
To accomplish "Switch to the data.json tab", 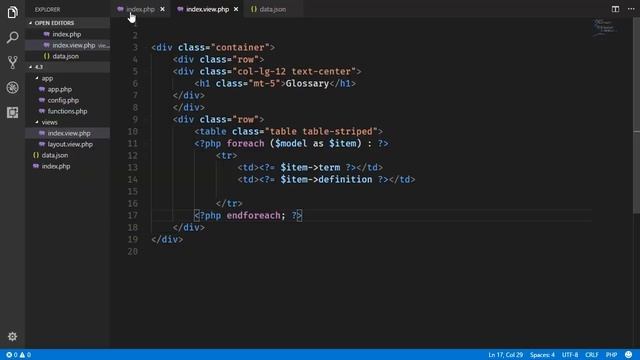I will click(x=273, y=9).
